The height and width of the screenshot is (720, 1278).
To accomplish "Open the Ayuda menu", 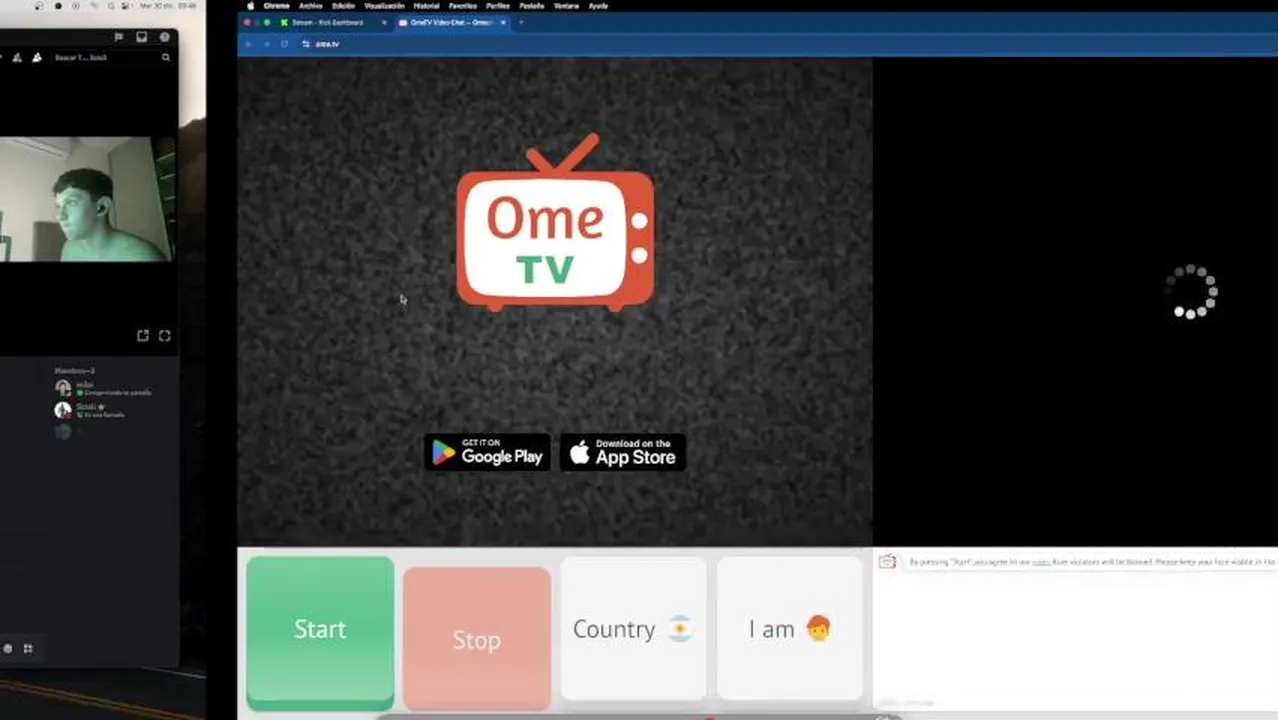I will point(598,6).
